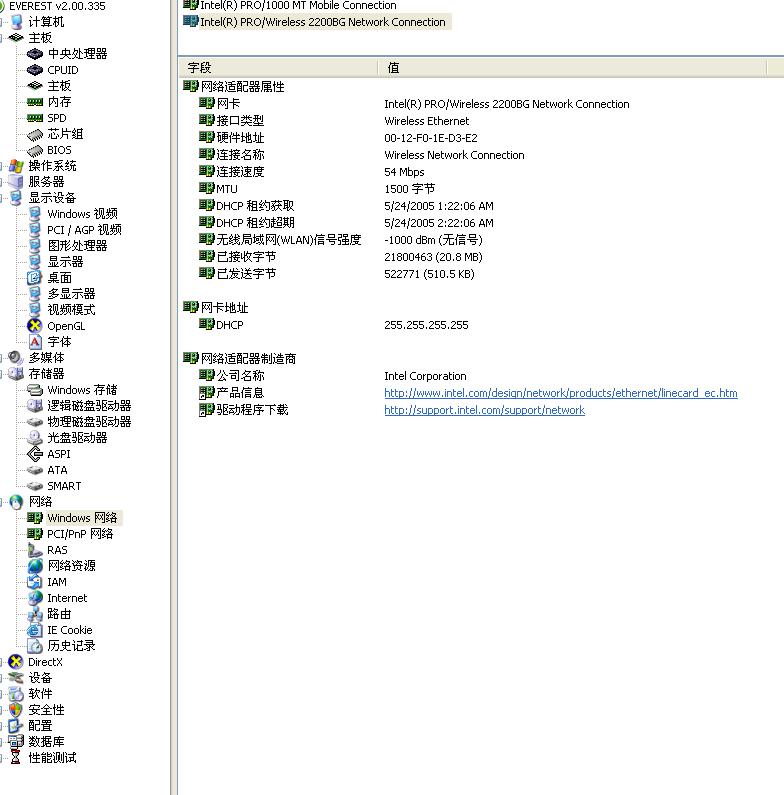Click the BIOS chip icon

click(x=34, y=151)
